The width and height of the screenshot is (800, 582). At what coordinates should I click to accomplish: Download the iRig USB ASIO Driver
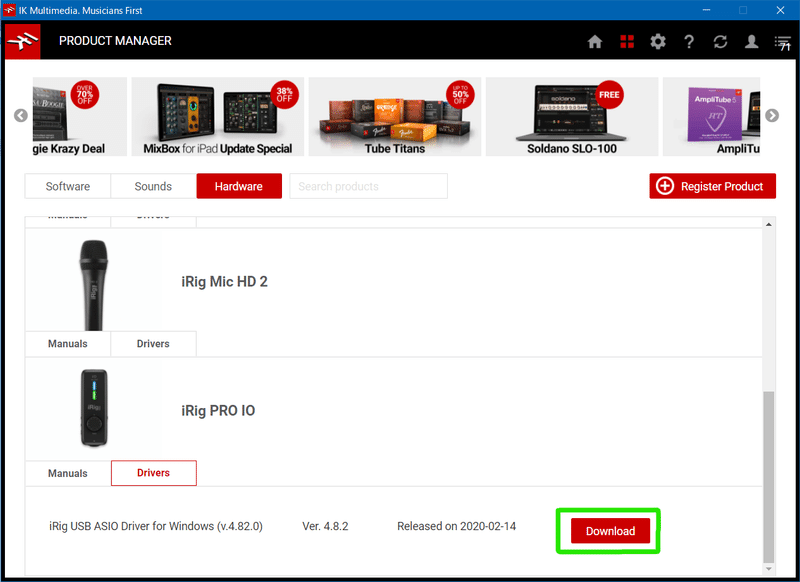click(610, 531)
